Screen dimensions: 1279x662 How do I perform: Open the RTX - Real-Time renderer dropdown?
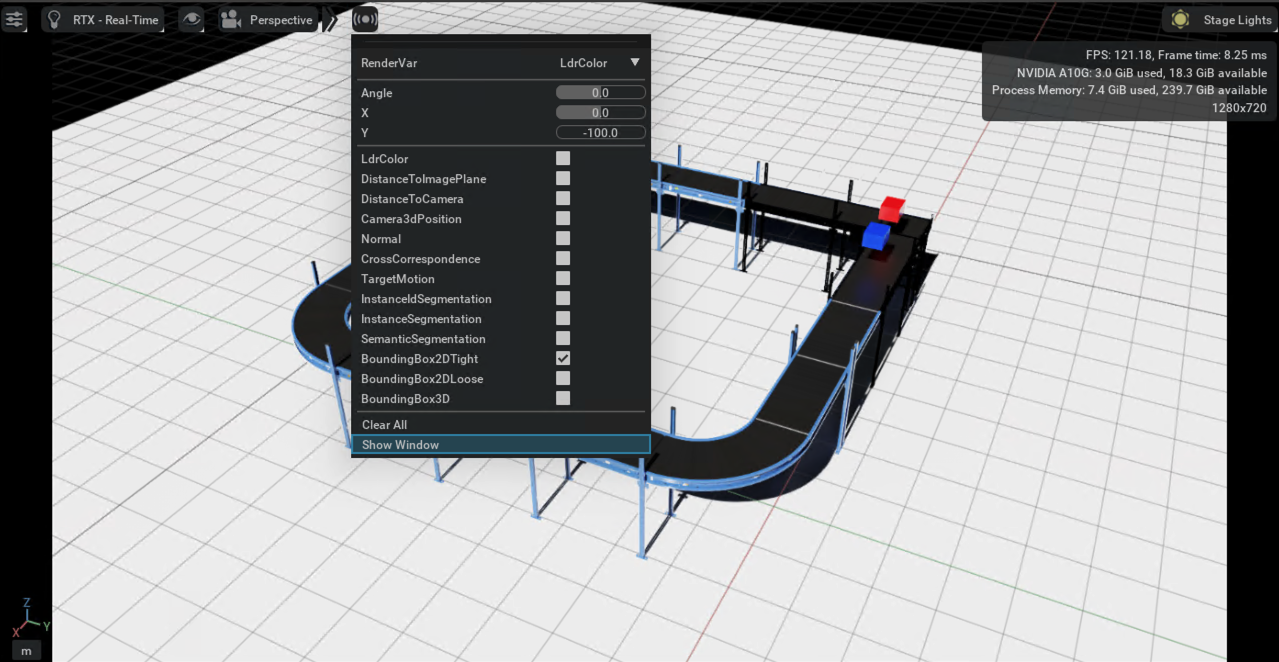click(115, 20)
